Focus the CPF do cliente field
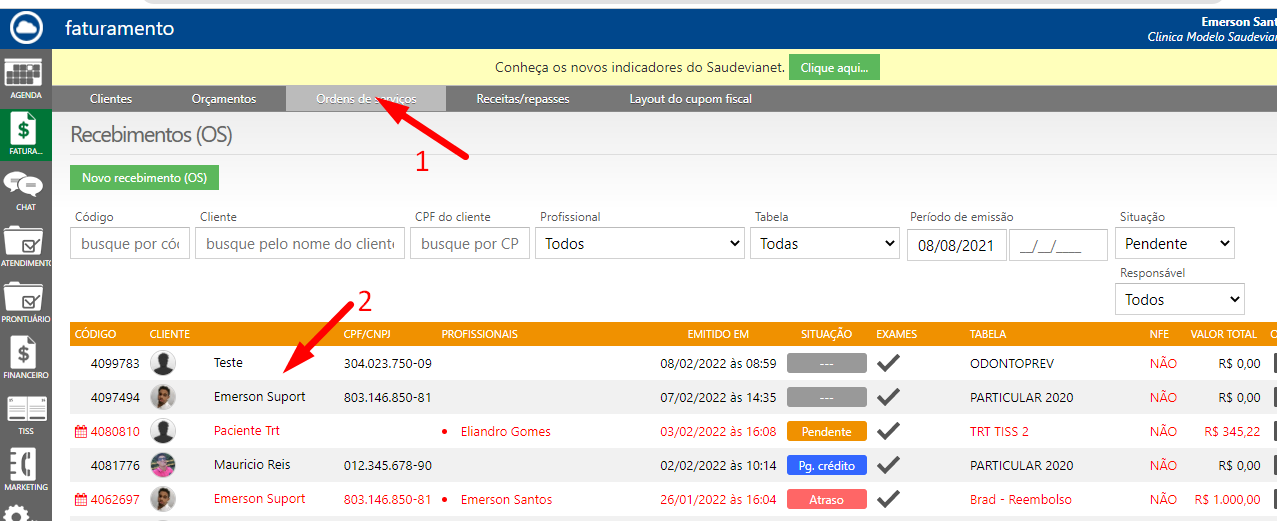 470,243
